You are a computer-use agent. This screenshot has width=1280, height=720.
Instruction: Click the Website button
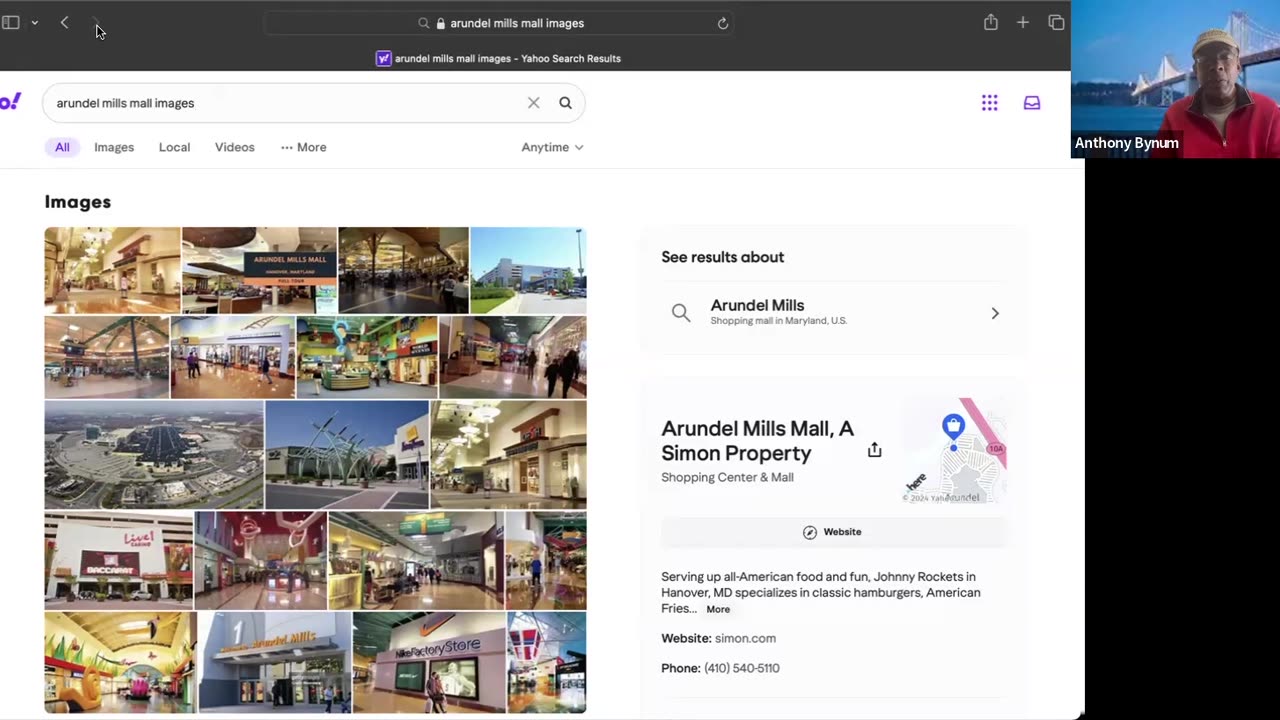click(x=833, y=532)
